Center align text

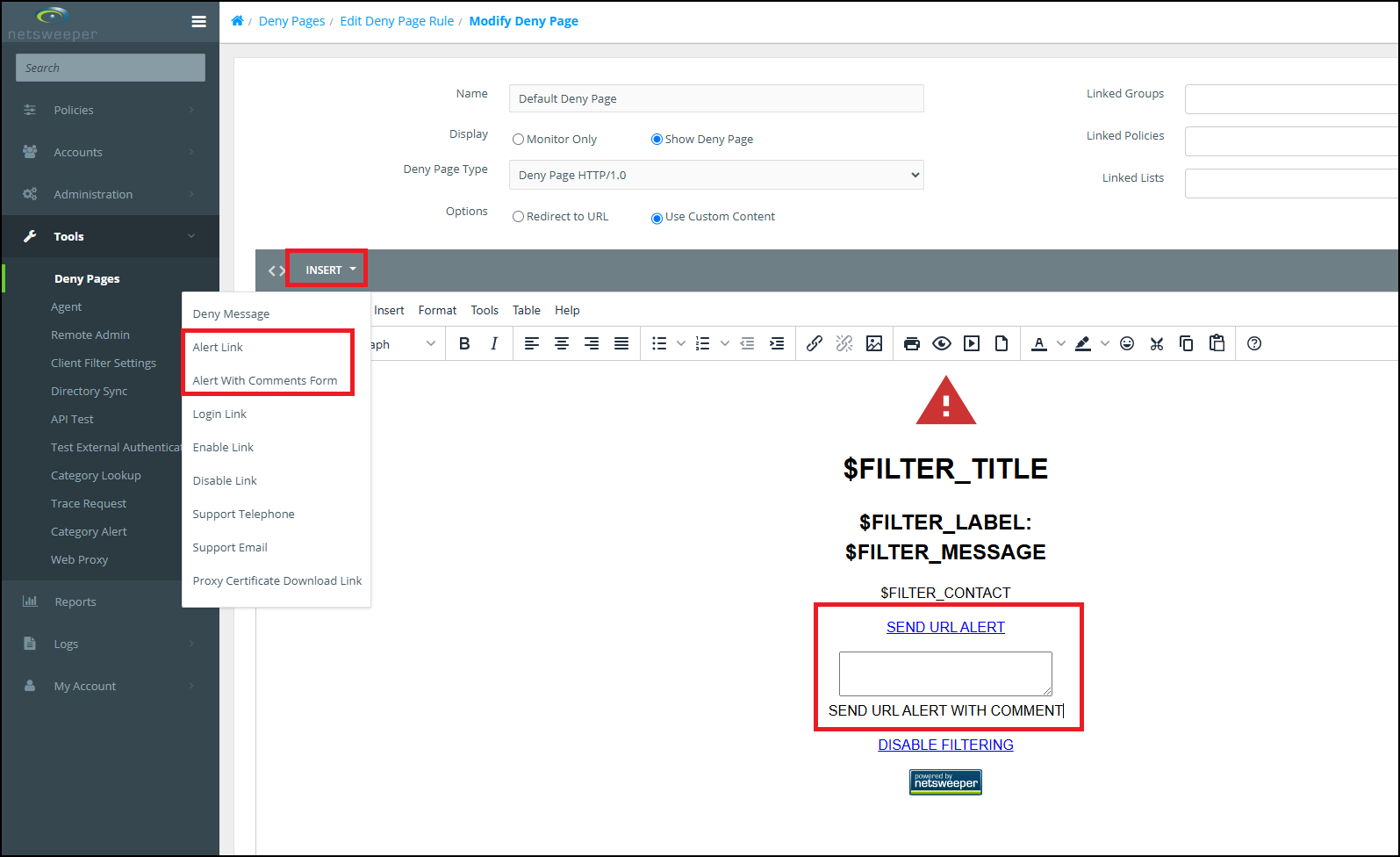[562, 343]
